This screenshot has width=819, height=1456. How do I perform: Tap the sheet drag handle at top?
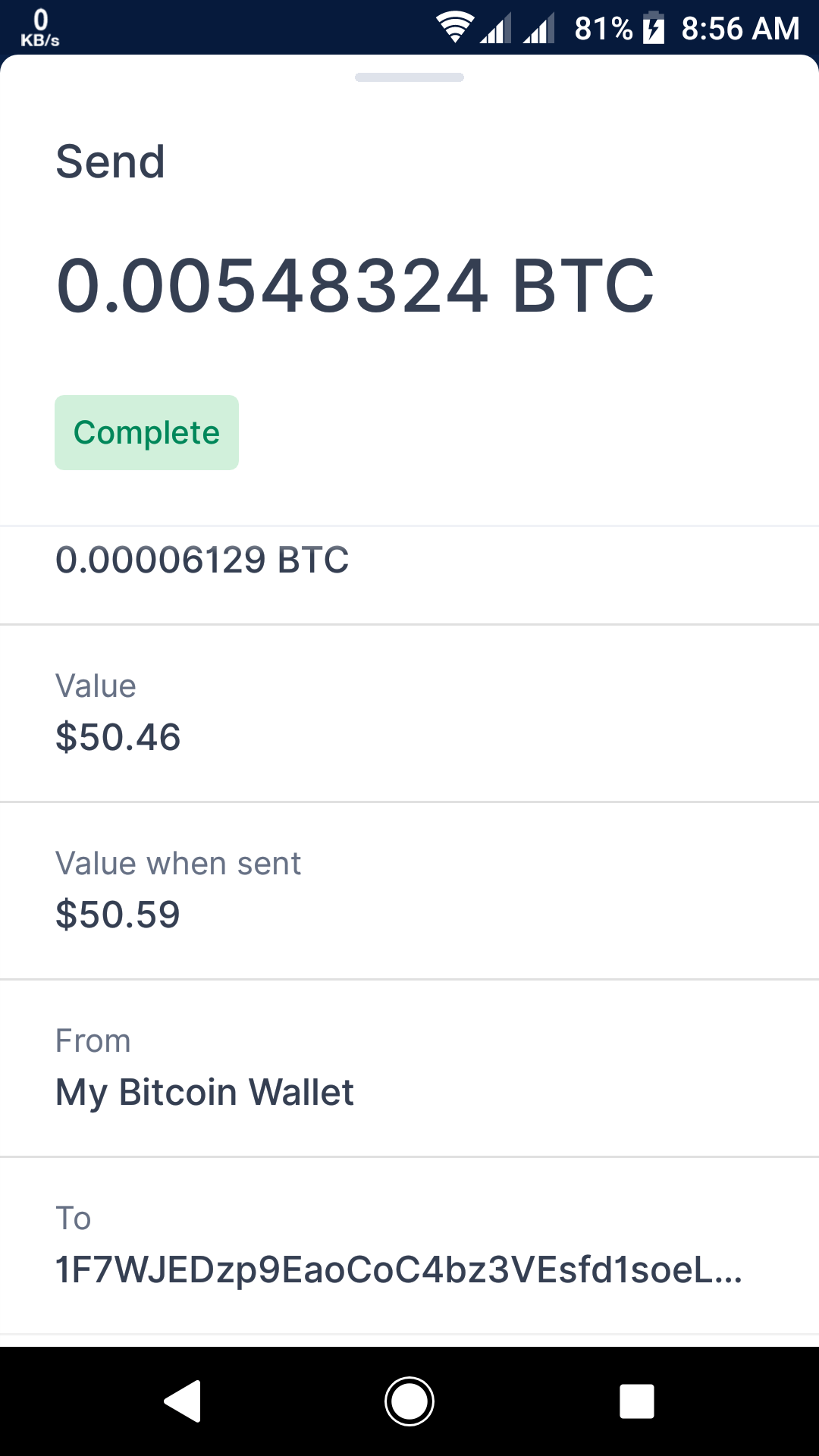[409, 77]
